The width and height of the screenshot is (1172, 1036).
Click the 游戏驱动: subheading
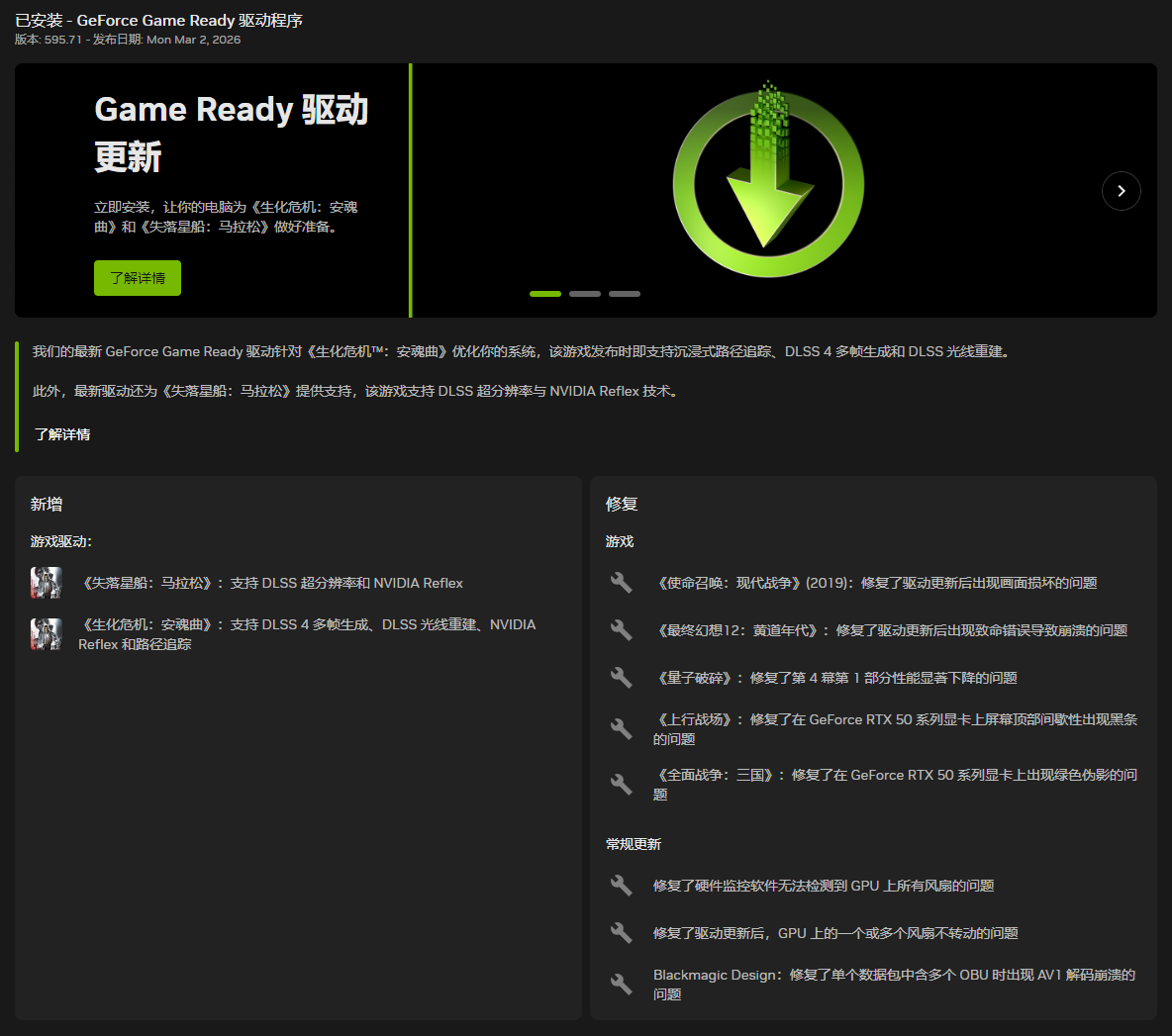coord(61,541)
